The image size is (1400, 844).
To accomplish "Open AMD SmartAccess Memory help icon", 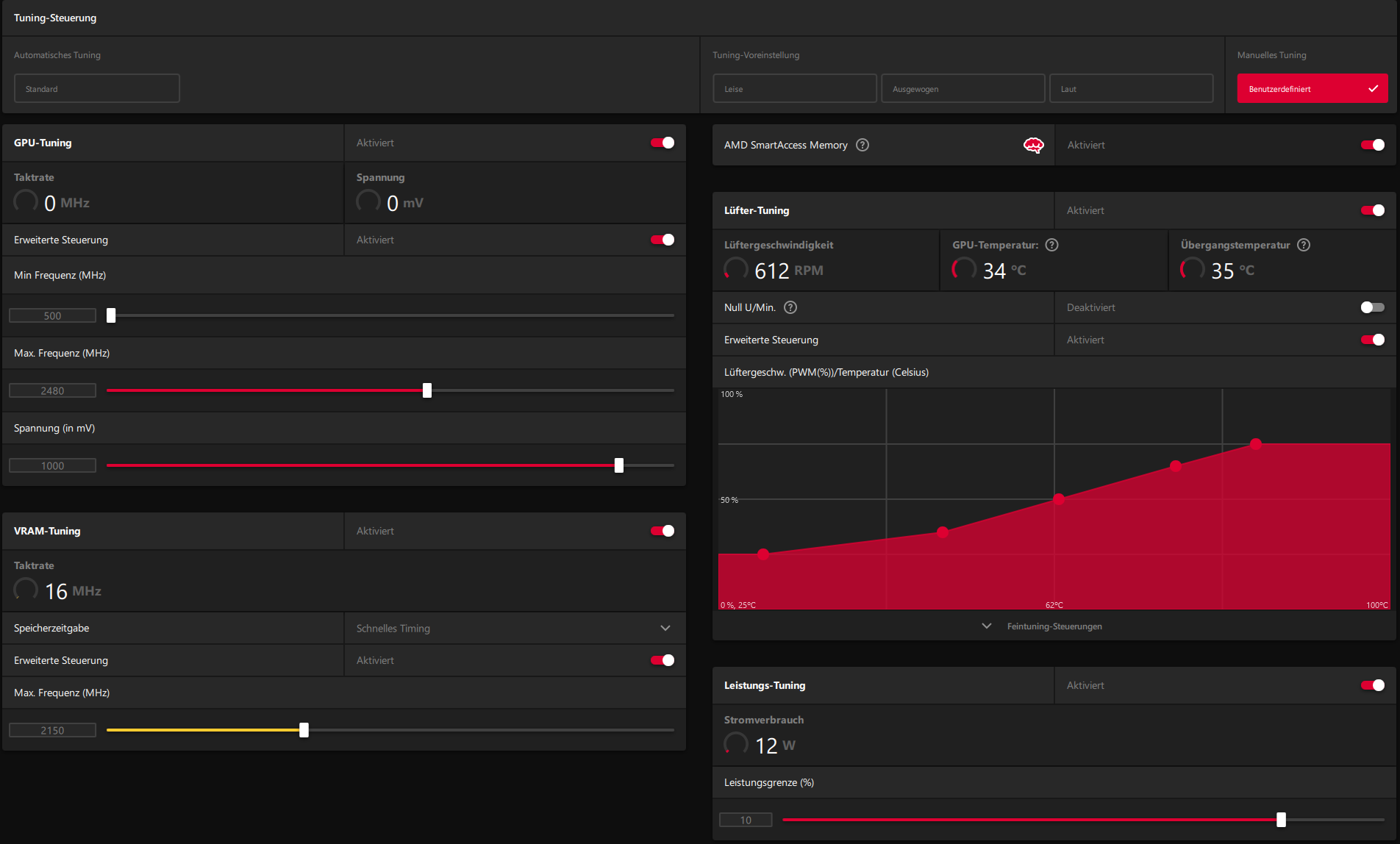I will coord(863,145).
